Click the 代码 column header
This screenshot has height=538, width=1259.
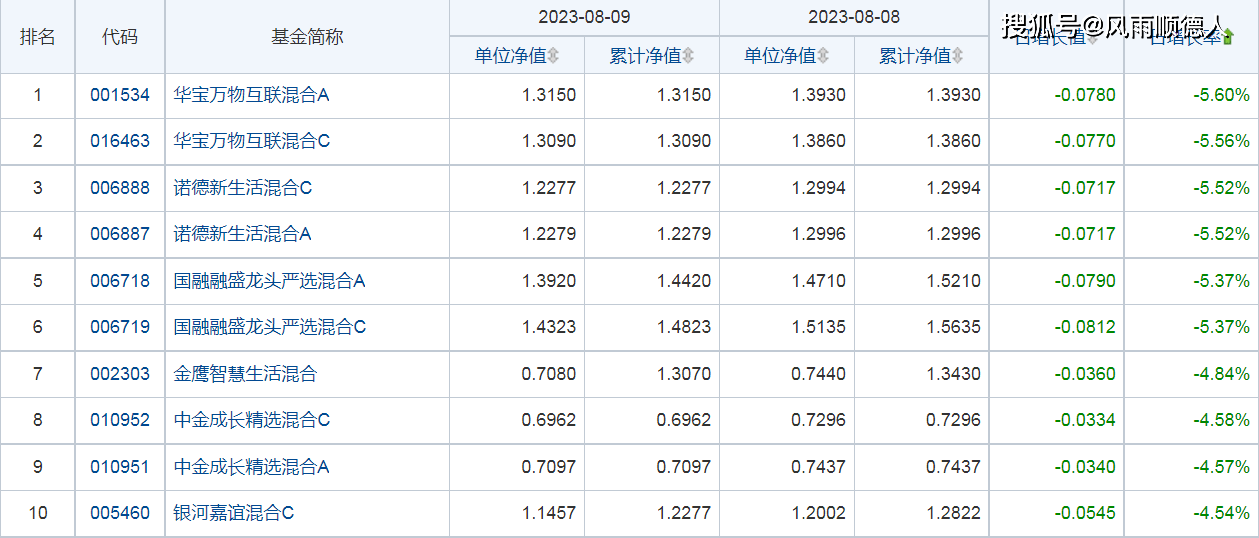pyautogui.click(x=120, y=37)
